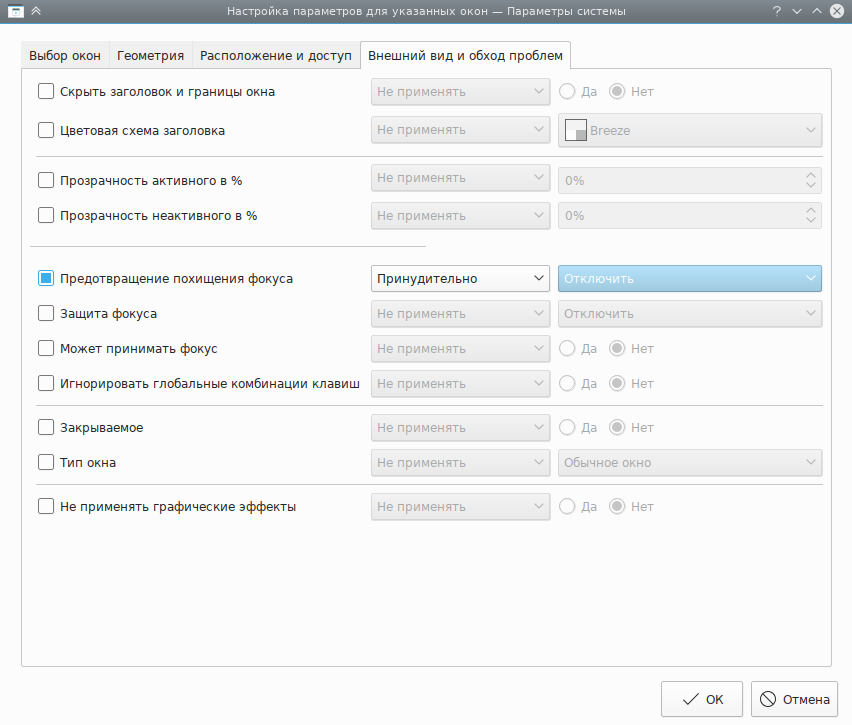Click the question mark help icon
852x725 pixels.
(x=776, y=11)
